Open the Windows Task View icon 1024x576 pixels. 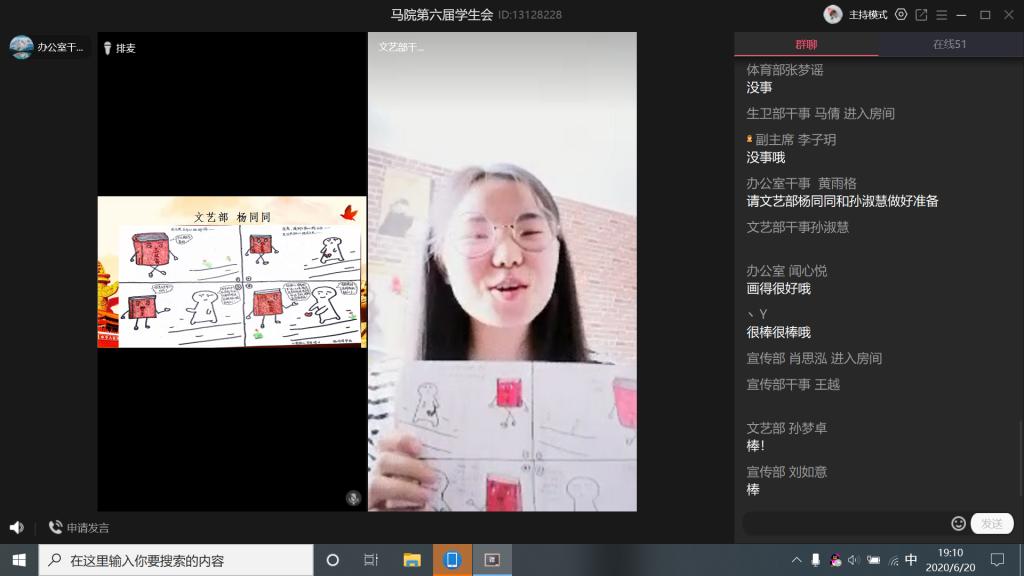[371, 560]
